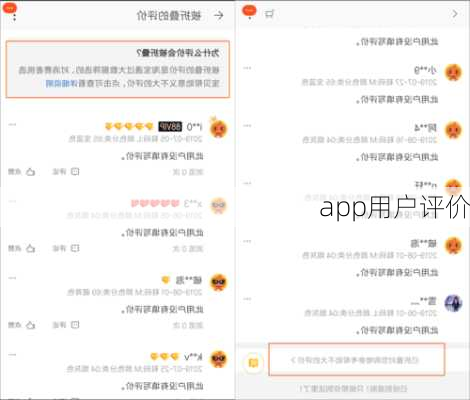Open the folded reviews link at bottom
This screenshot has width=470, height=400.
357,360
